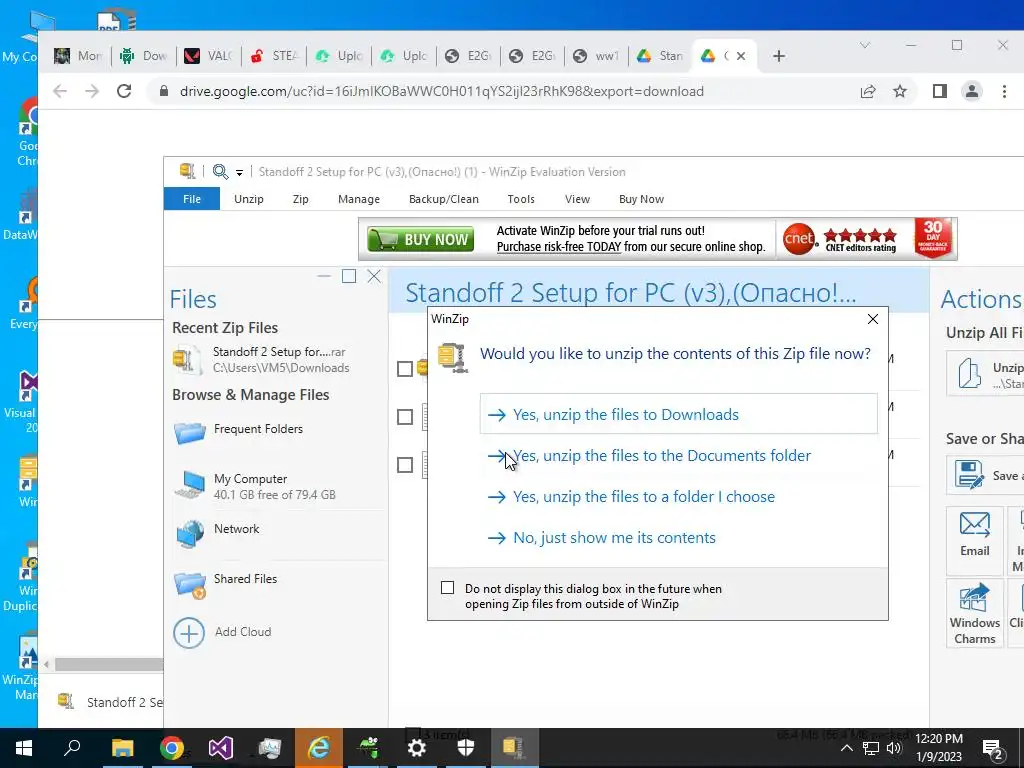Click the Network globe icon
1024x768 pixels.
coord(190,535)
